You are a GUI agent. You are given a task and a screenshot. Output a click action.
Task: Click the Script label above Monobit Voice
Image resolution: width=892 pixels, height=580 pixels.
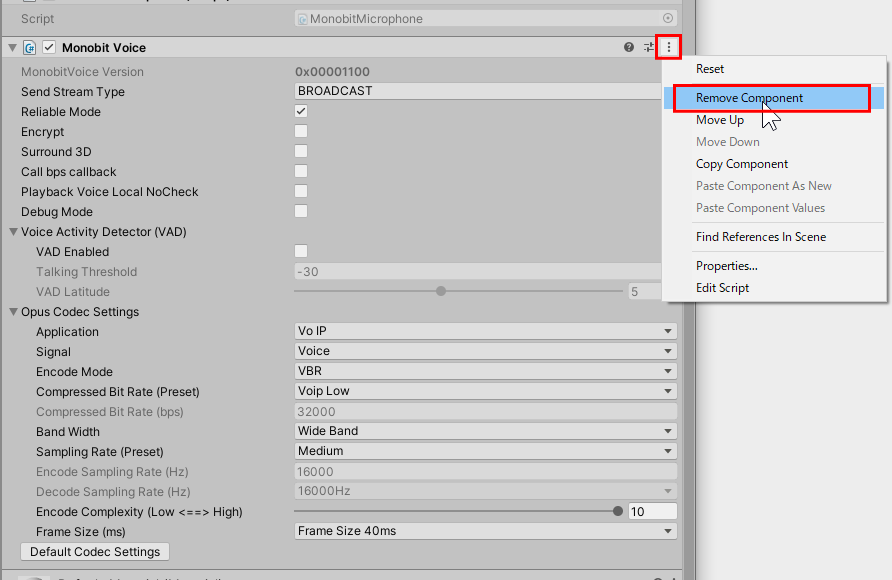point(38,19)
